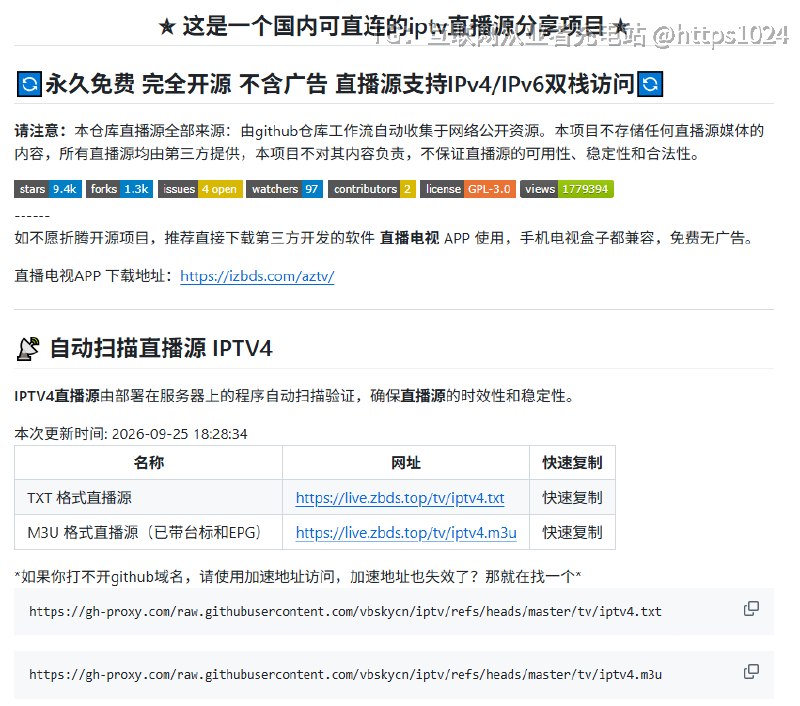The height and width of the screenshot is (706, 800).
Task: Click the 自动扫描直播源 IPTV4 heading
Action: click(161, 349)
